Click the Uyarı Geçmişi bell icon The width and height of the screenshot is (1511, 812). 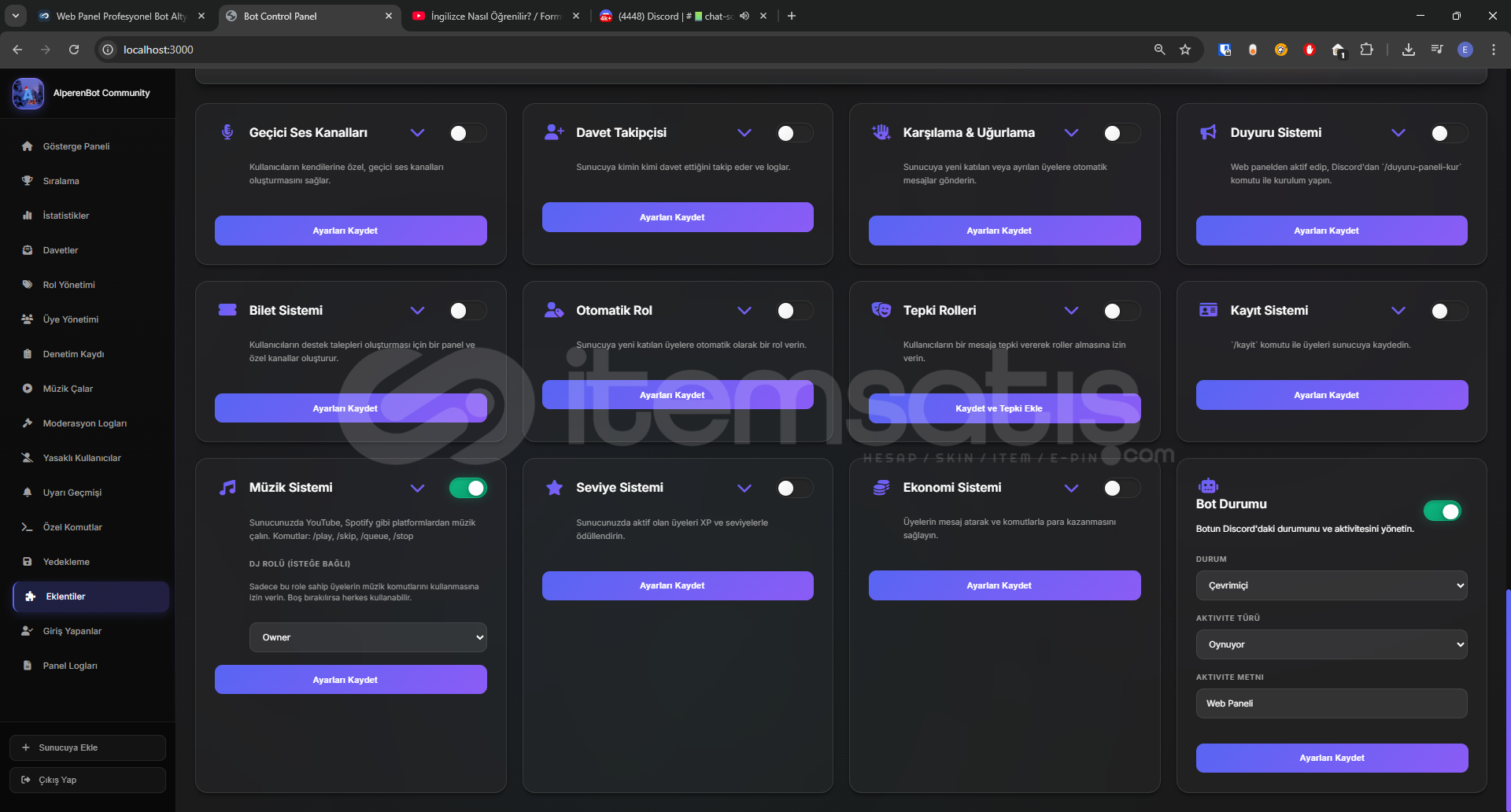click(28, 493)
